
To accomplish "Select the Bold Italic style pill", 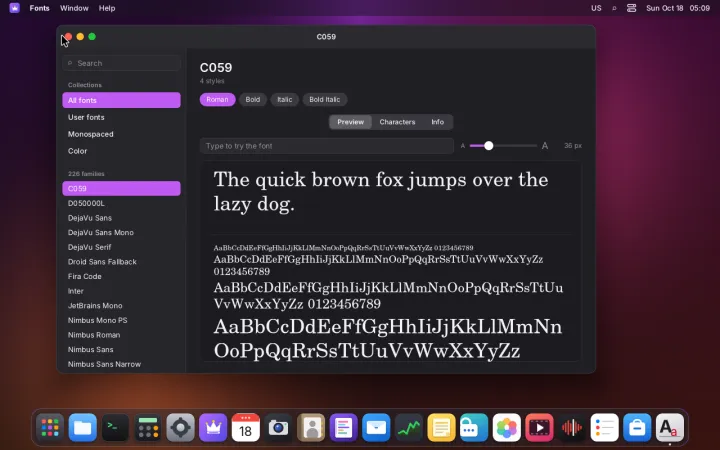I will (x=324, y=99).
